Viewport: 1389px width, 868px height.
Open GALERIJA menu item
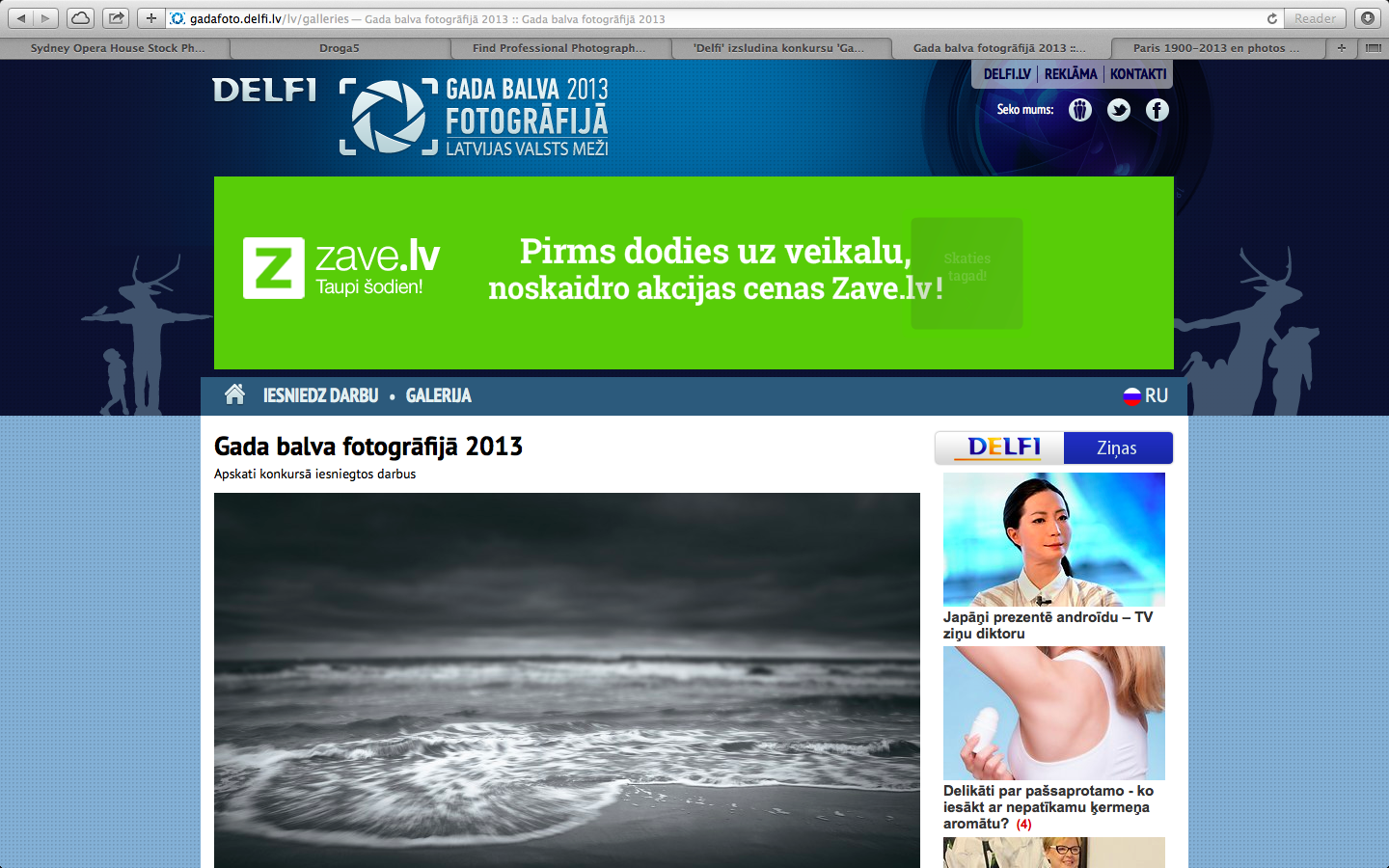click(439, 395)
